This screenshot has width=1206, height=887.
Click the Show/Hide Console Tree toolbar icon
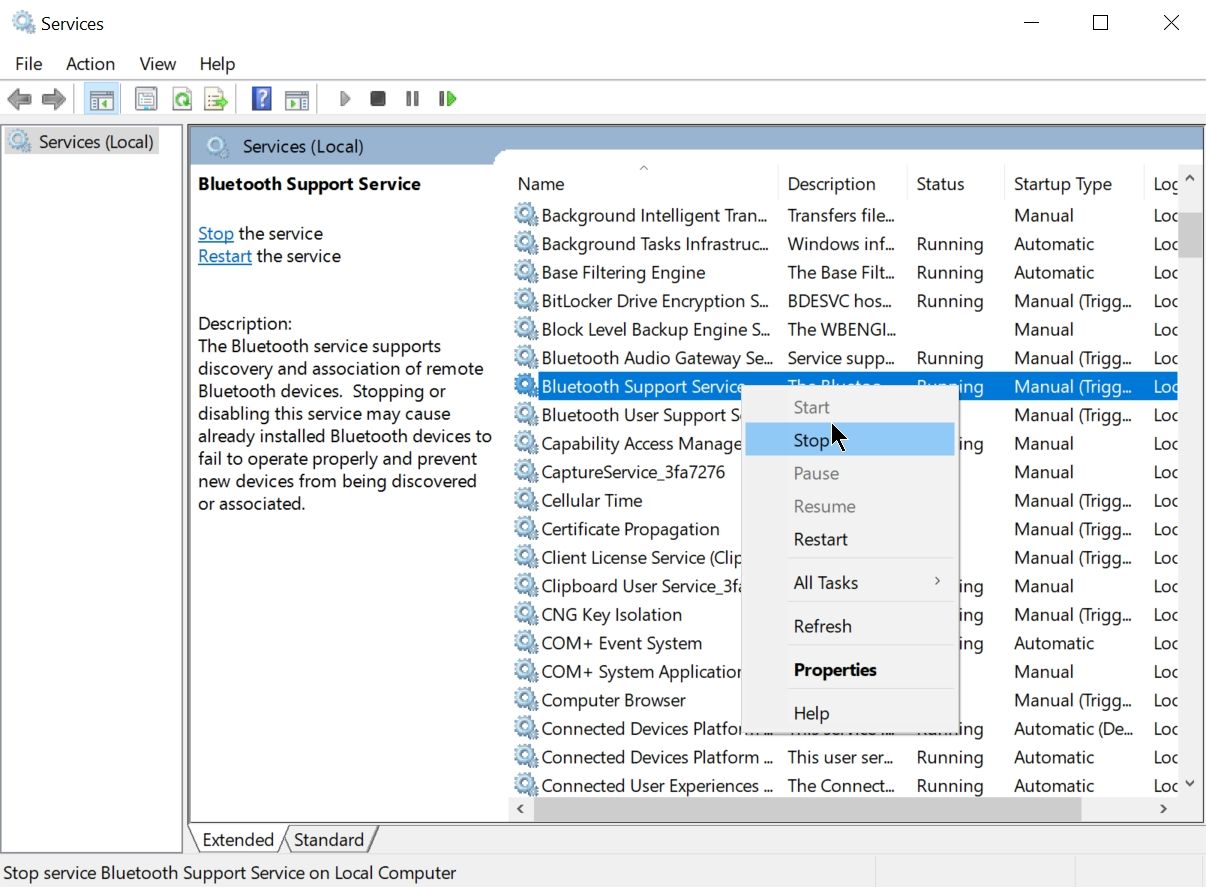[x=101, y=99]
